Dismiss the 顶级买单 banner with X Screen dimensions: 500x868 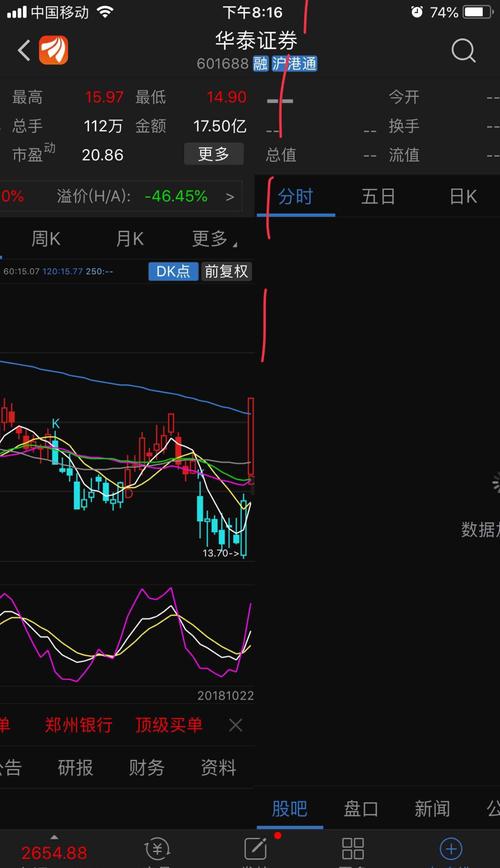click(x=235, y=725)
